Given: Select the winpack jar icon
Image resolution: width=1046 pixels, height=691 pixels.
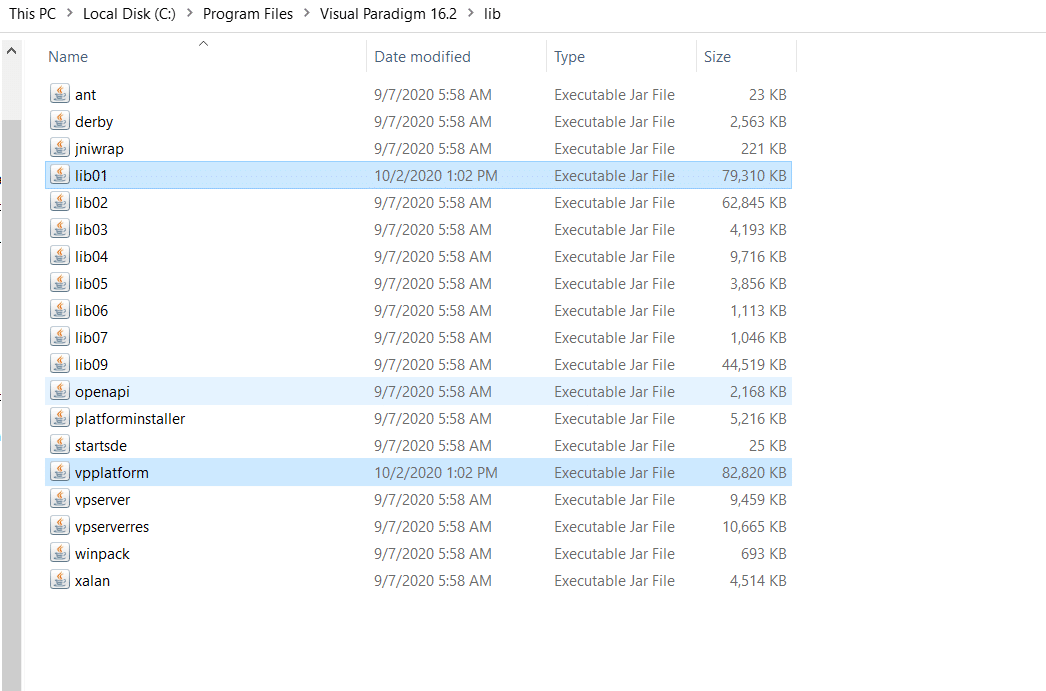Looking at the screenshot, I should pos(60,554).
